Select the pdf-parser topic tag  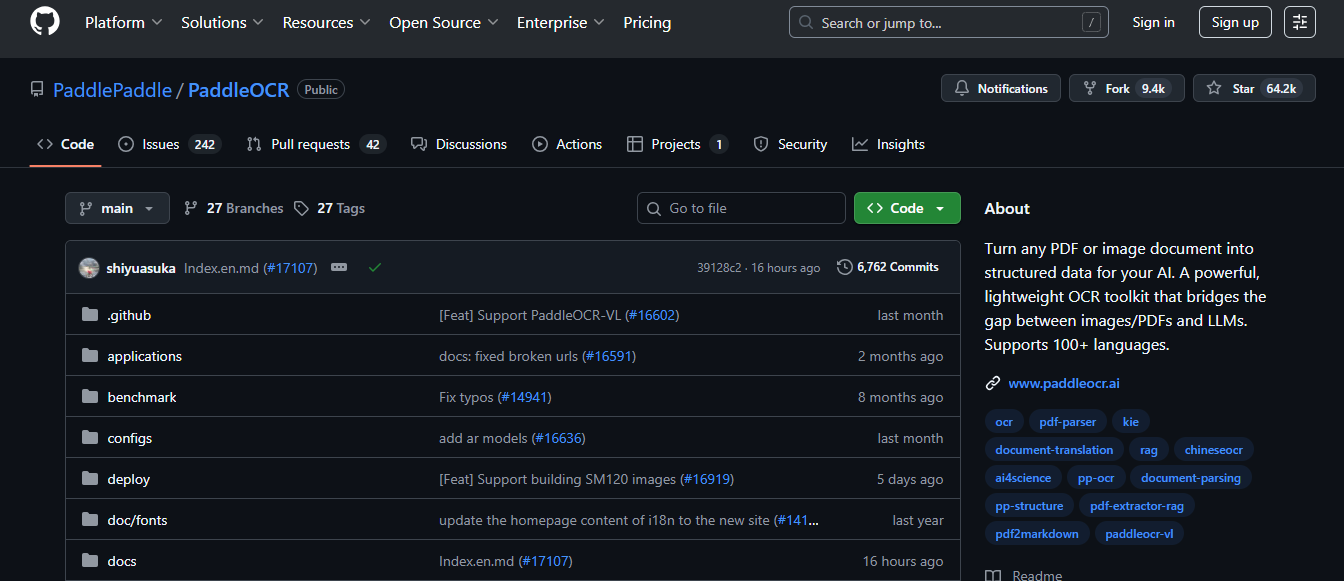pos(1068,422)
